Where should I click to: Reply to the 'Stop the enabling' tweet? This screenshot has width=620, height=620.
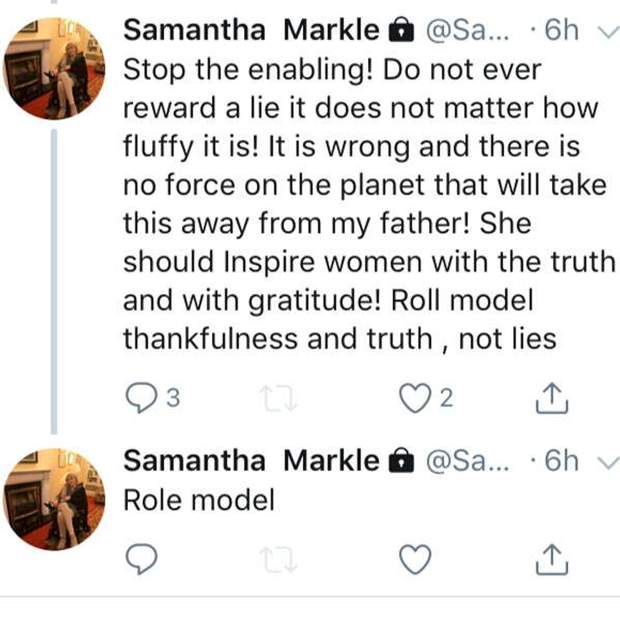(141, 399)
